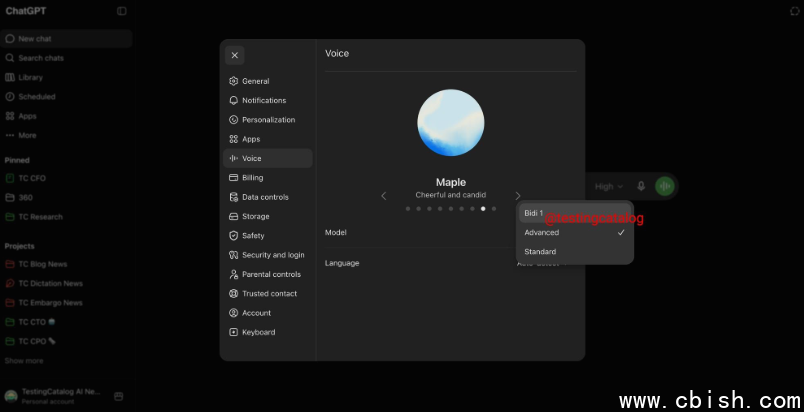Expand More options ellipsis
Screen dimensions: 804x412
click(10, 135)
